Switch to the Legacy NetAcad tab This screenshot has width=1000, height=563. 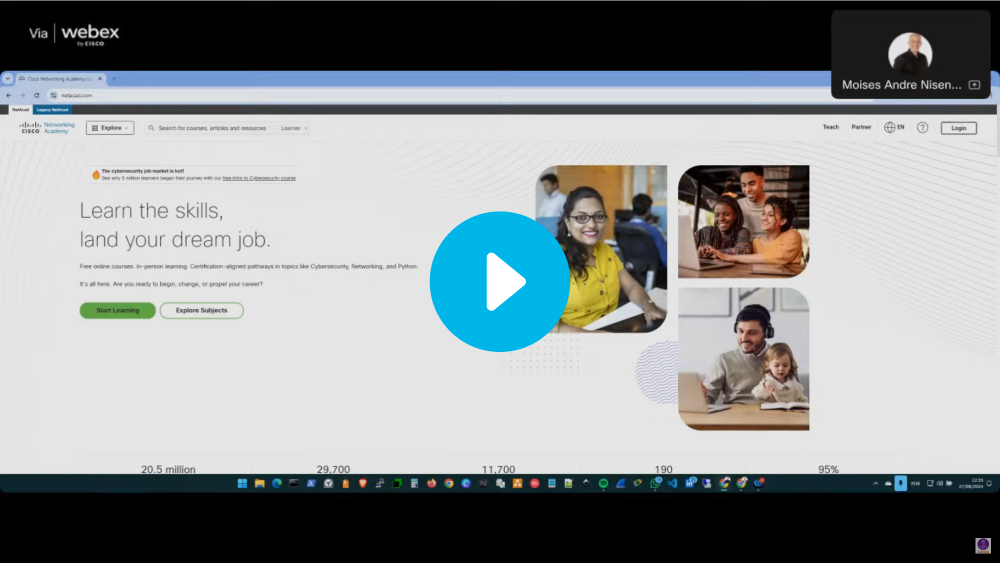click(52, 110)
